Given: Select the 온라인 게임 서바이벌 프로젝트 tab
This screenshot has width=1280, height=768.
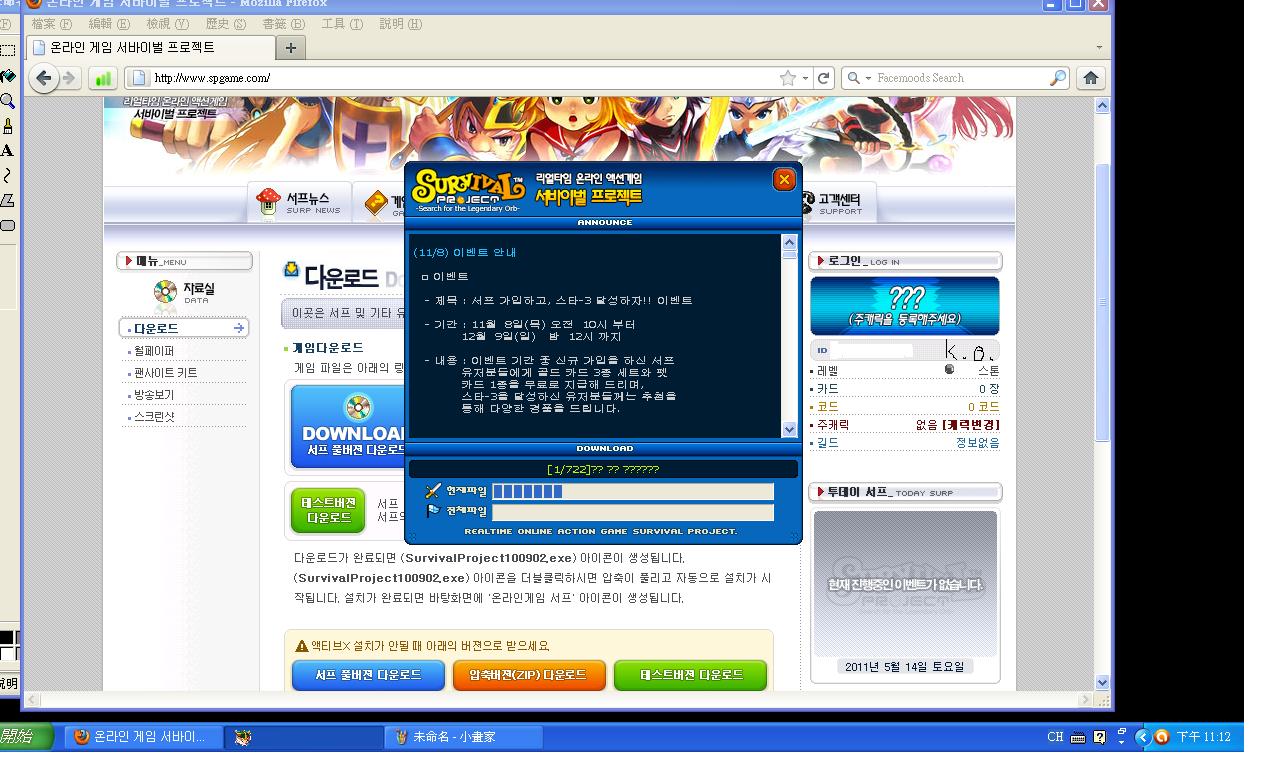Looking at the screenshot, I should click(149, 47).
